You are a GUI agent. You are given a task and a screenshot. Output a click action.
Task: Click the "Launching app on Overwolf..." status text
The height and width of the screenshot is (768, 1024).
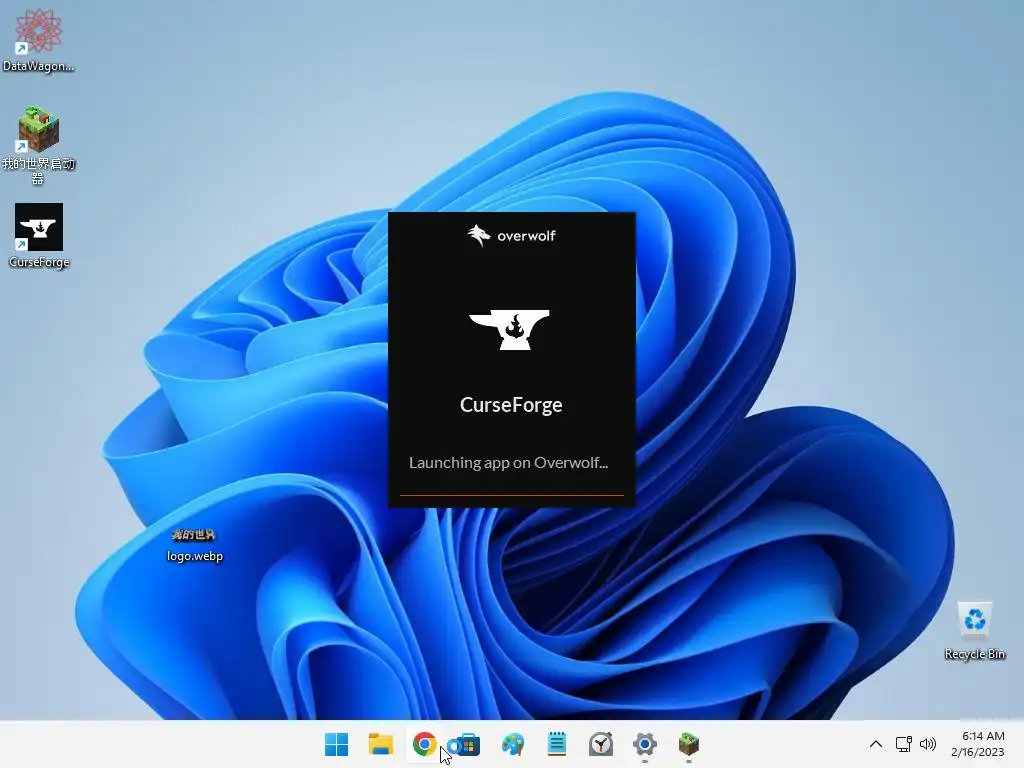click(x=508, y=462)
